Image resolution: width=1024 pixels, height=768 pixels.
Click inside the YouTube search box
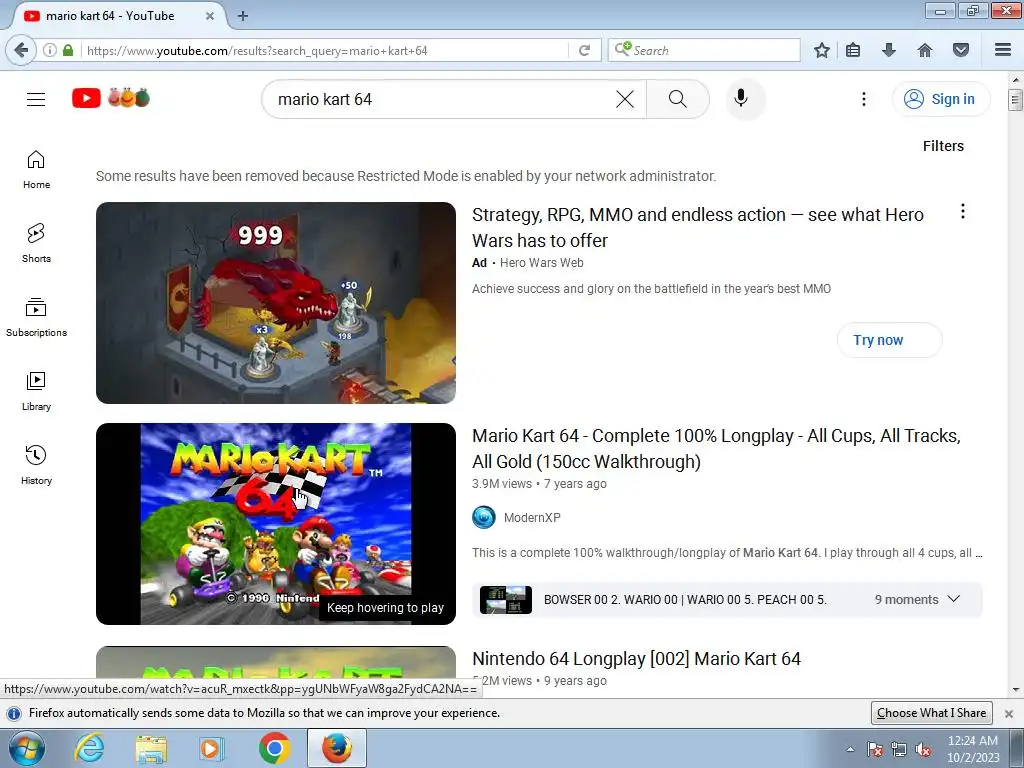(x=438, y=99)
